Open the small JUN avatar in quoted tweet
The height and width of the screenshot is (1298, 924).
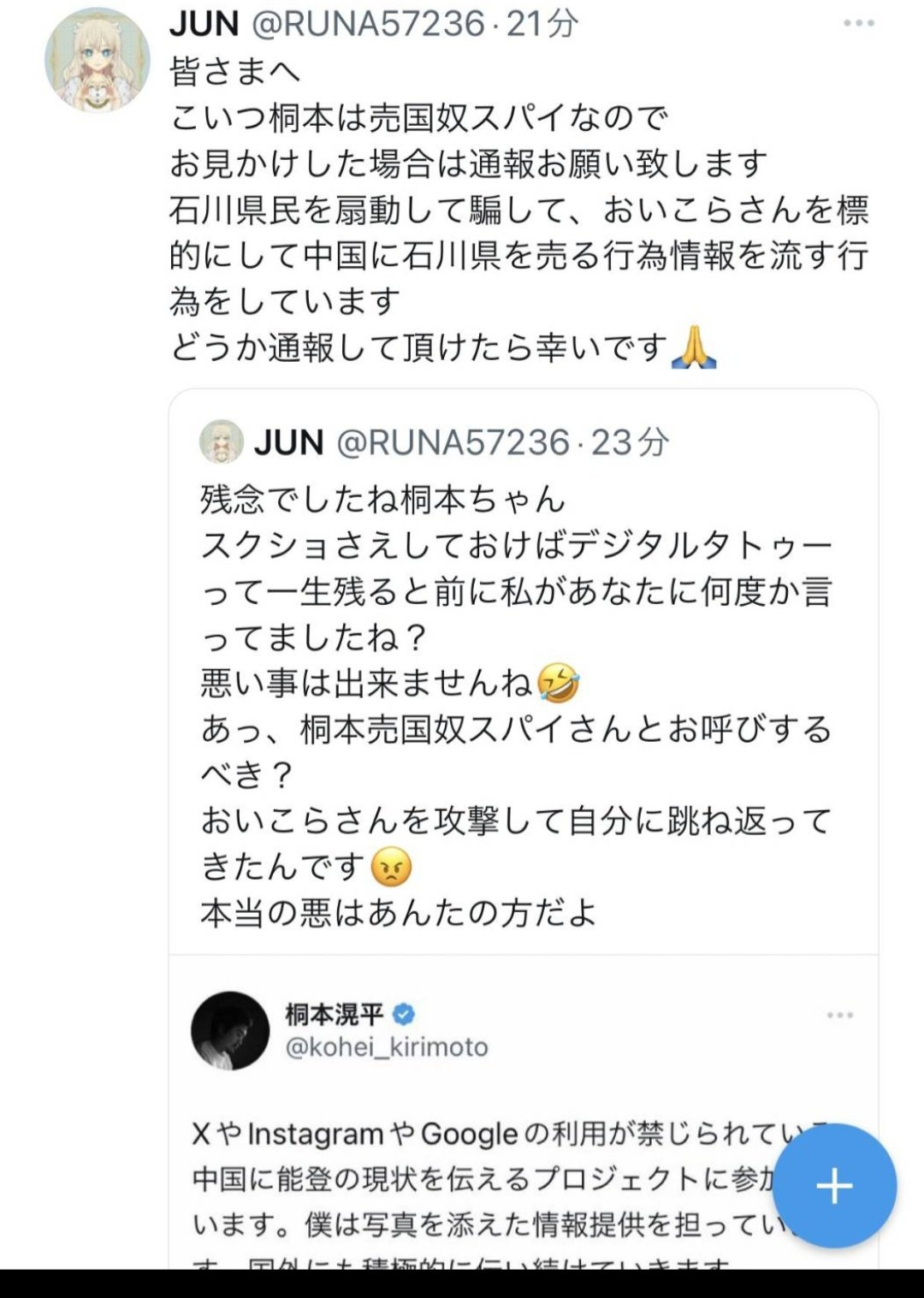222,442
